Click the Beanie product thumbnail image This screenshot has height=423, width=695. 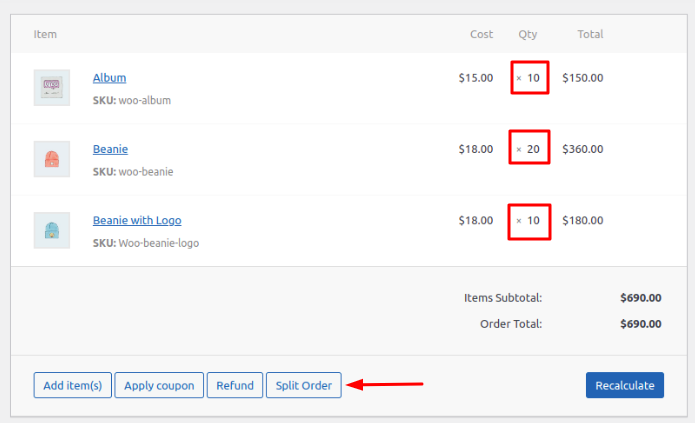pos(52,159)
